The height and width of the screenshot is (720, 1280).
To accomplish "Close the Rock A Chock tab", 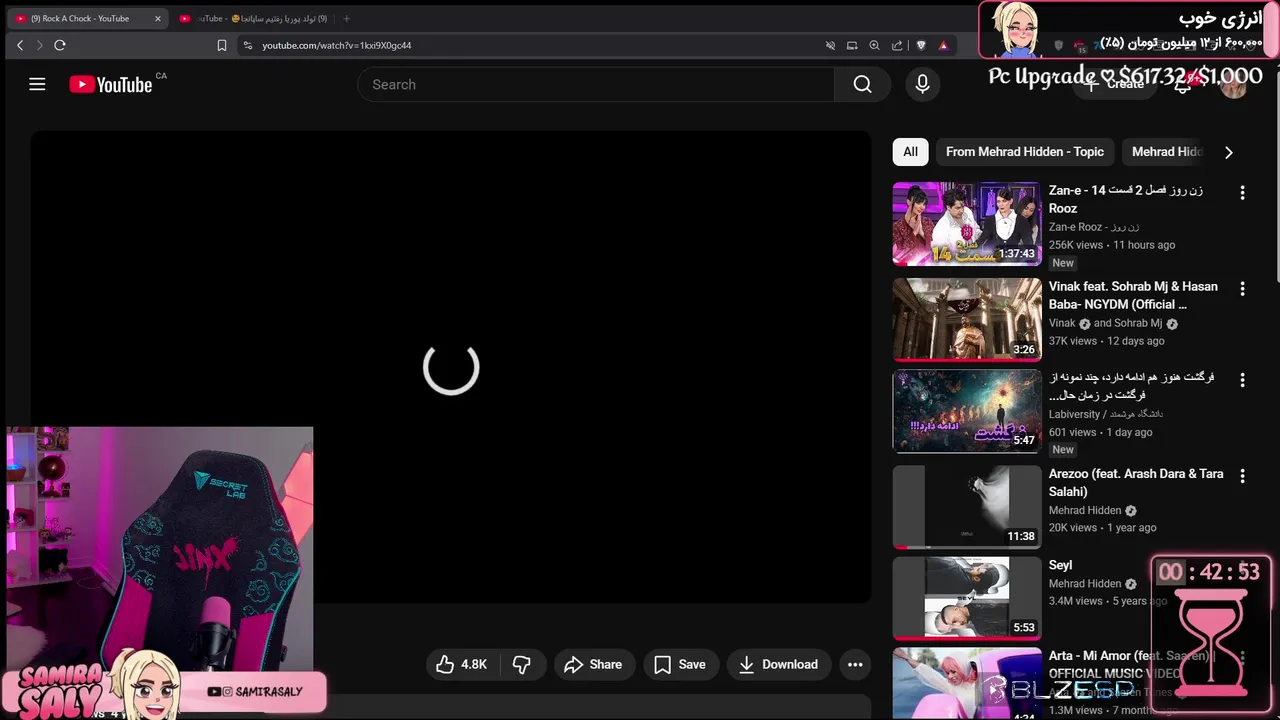I will [x=157, y=18].
